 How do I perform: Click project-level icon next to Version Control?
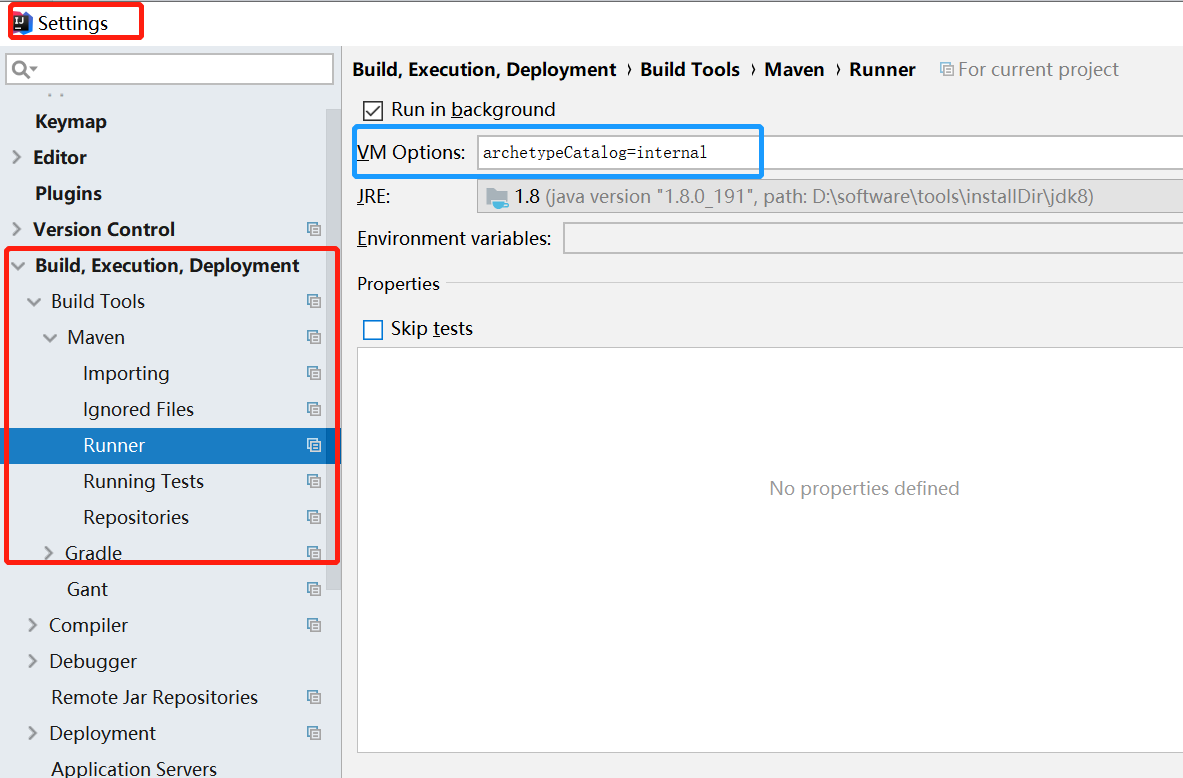314,229
